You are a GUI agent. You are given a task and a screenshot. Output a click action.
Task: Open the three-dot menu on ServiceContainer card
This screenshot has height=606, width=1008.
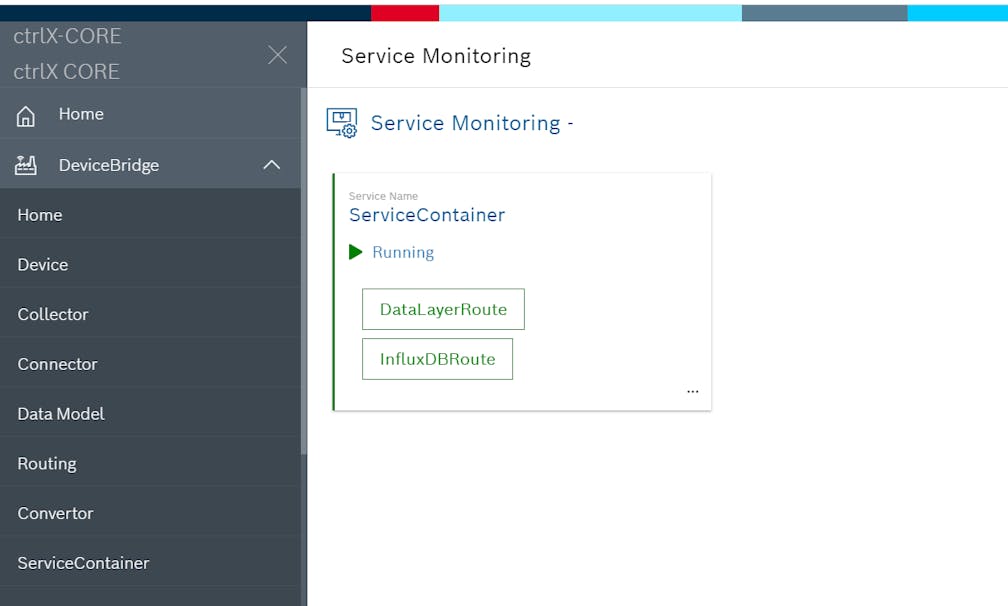[x=692, y=392]
